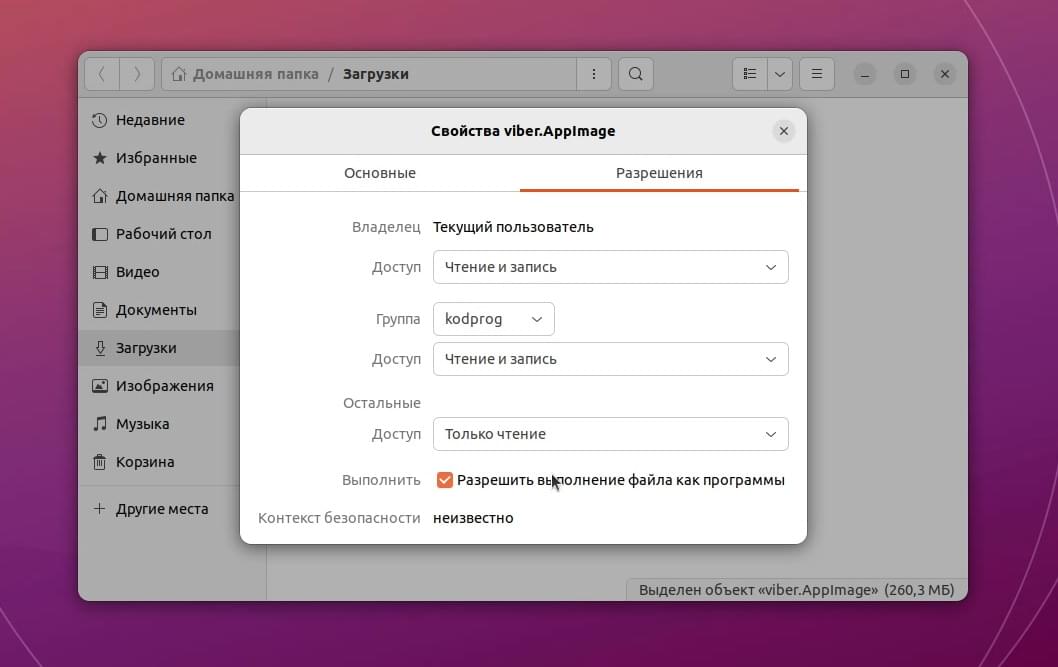Click Другие места in the sidebar
The image size is (1058, 667).
159,509
